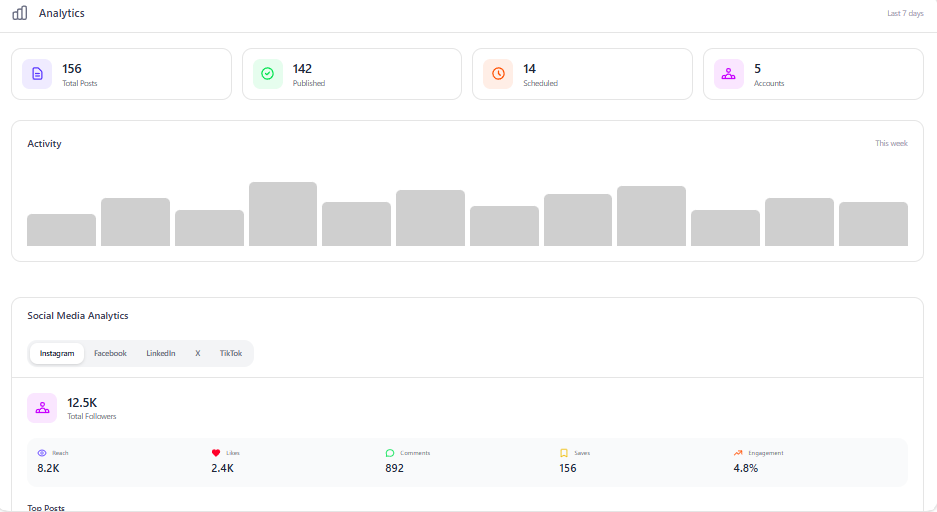Click the Saves bookmark icon
The width and height of the screenshot is (937, 512).
coord(564,453)
